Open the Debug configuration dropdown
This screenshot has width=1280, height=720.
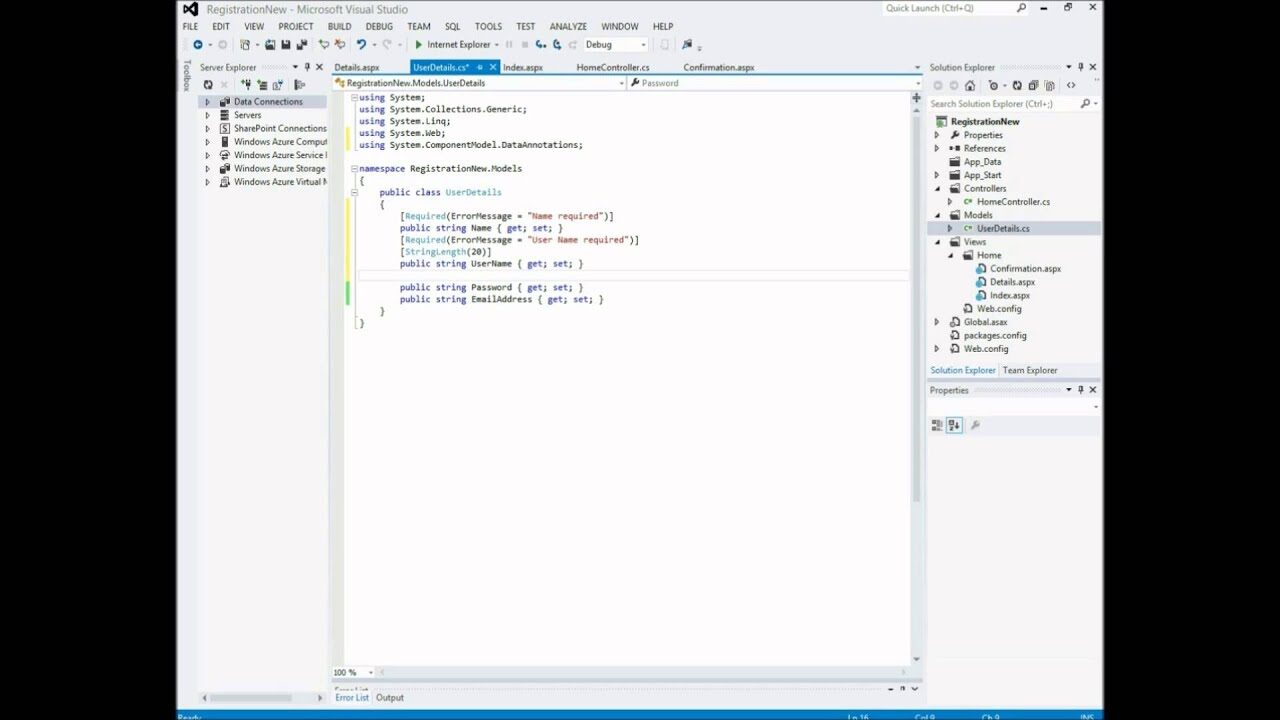click(640, 44)
